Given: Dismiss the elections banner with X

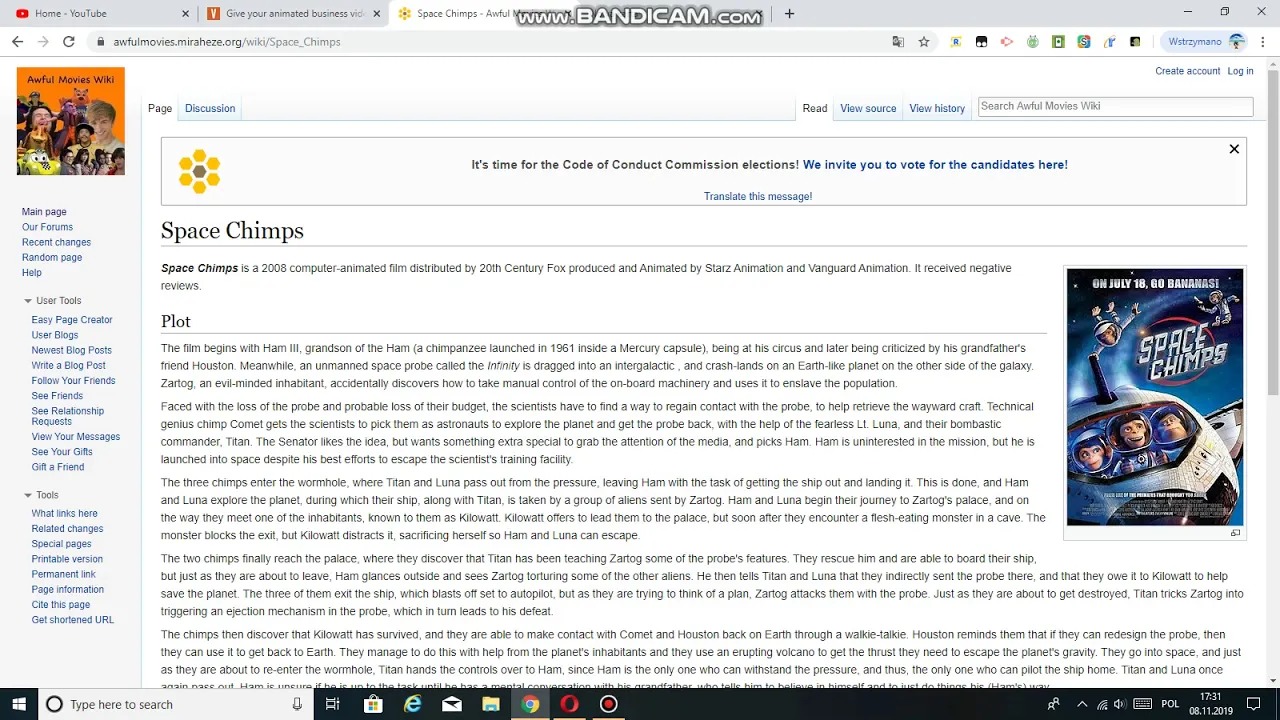Looking at the screenshot, I should click(x=1234, y=149).
